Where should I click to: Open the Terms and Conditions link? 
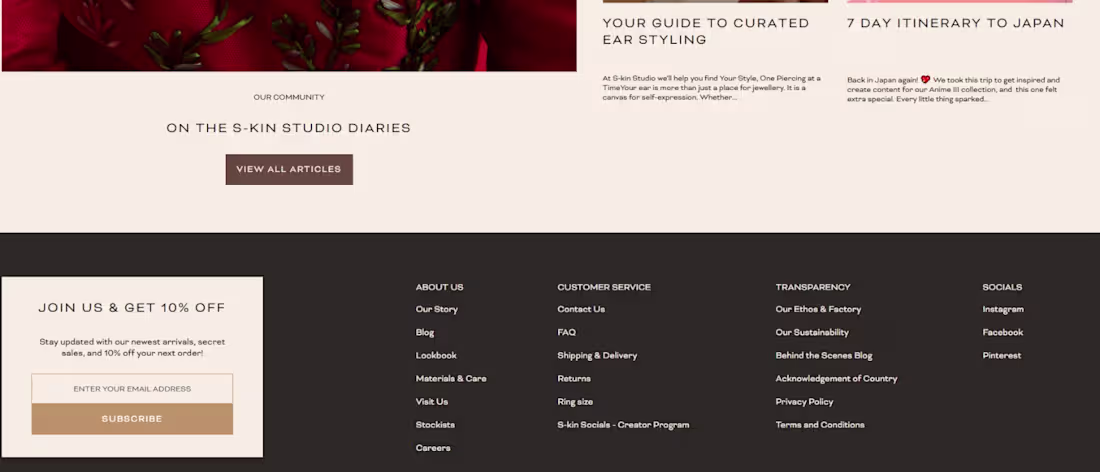coord(819,425)
